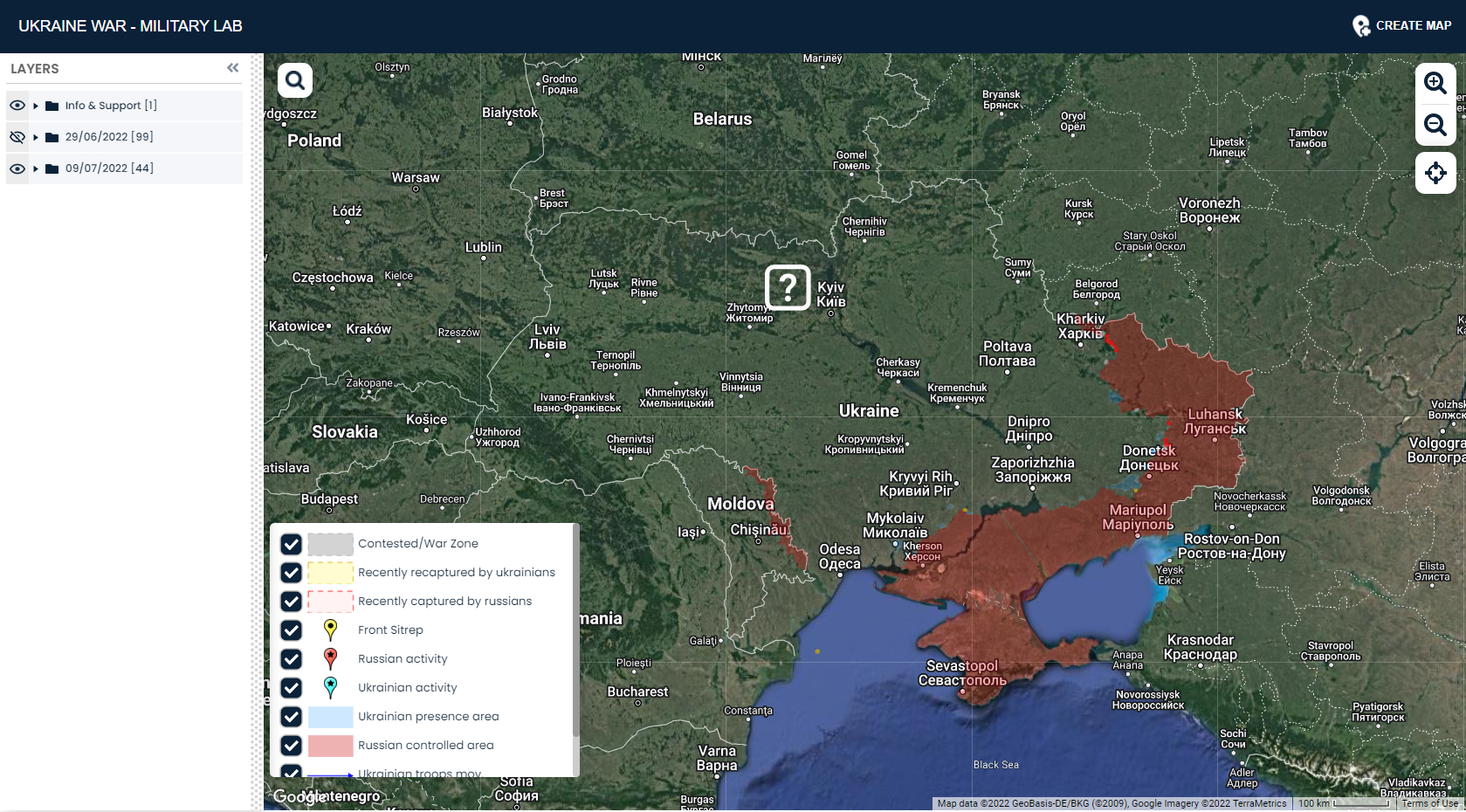Uncheck the Ukrainian activity checkbox
1466x812 pixels.
292,688
